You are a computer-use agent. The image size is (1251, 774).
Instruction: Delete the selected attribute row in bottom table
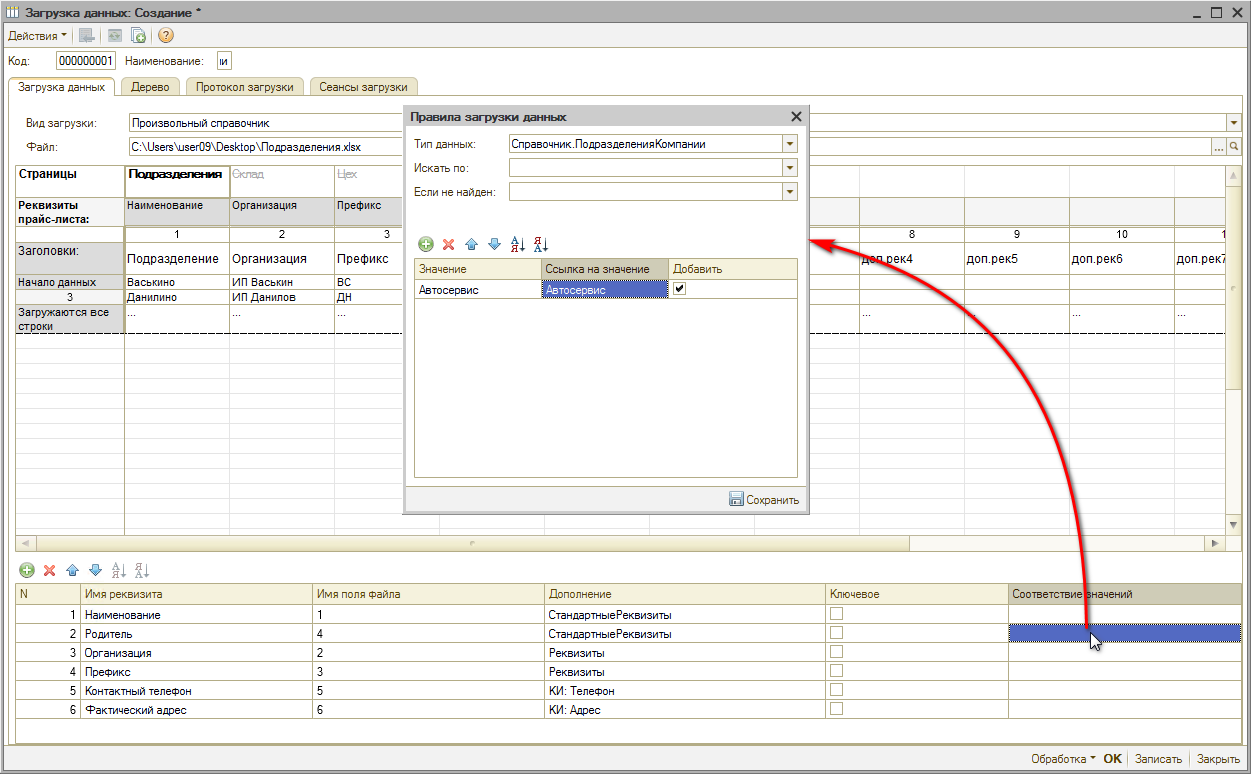click(49, 570)
